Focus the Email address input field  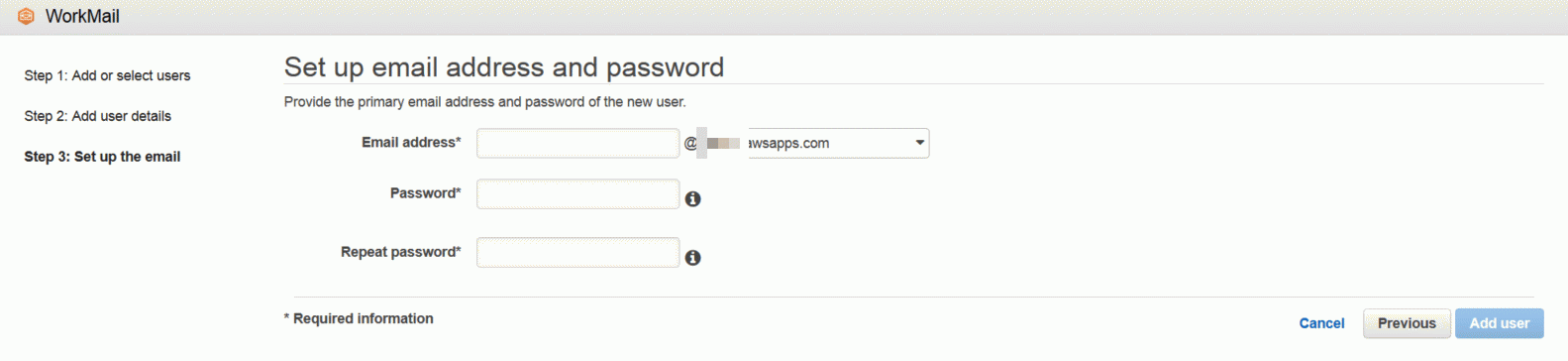click(577, 143)
